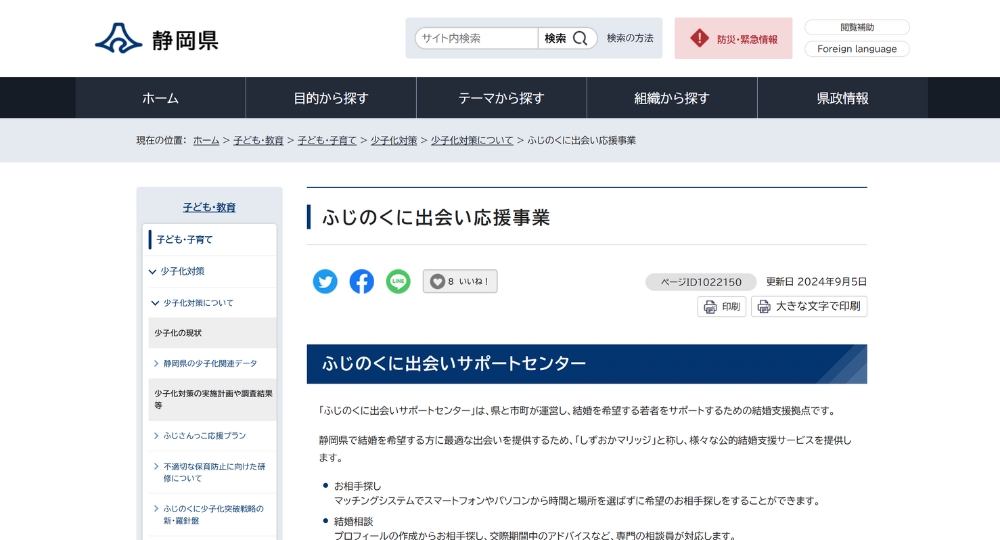The height and width of the screenshot is (540, 1000).
Task: Open テーマから探す menu
Action: pos(501,98)
